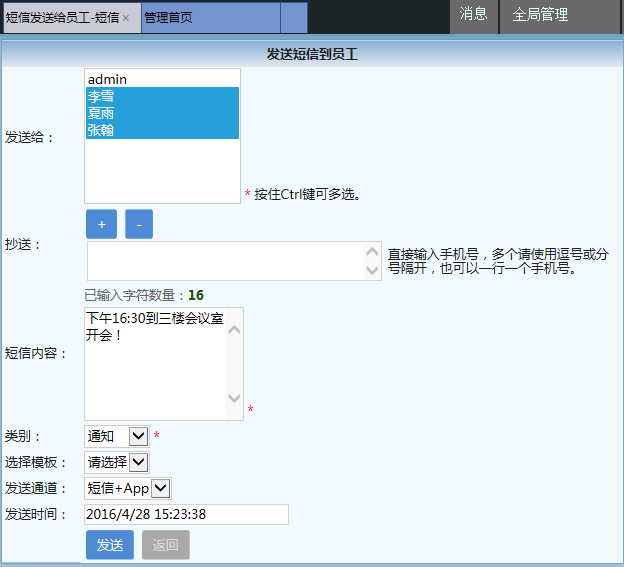
Task: Click into the 短信内容 message text area
Action: (155, 363)
